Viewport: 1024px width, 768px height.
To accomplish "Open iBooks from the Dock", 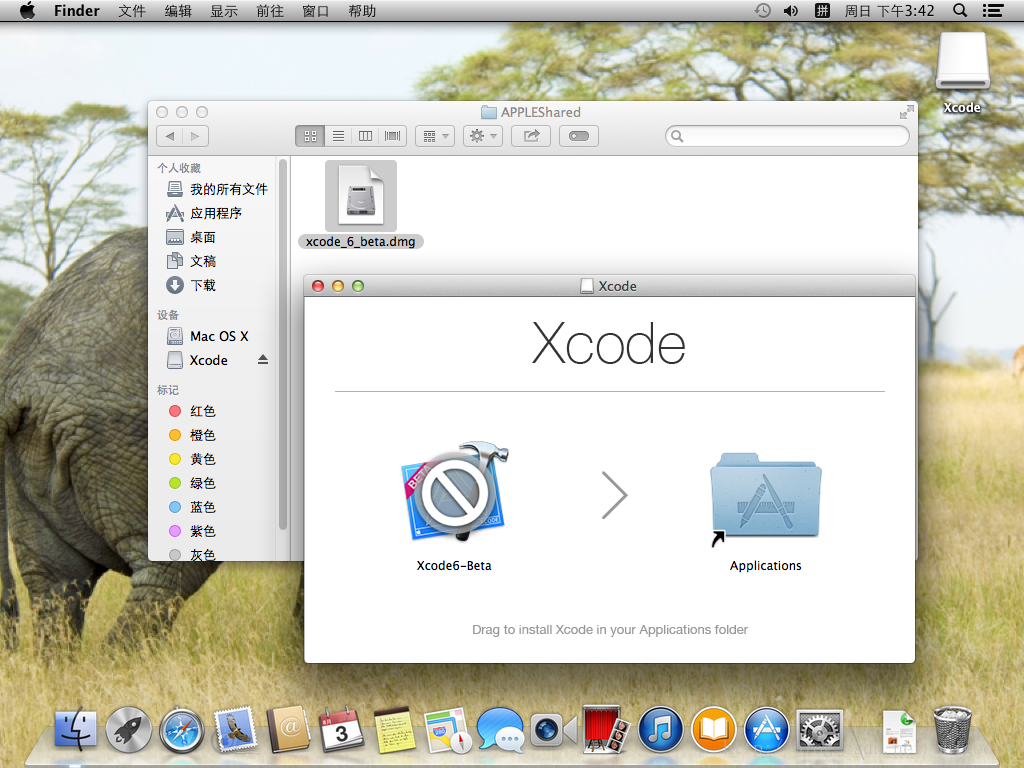I will point(713,729).
